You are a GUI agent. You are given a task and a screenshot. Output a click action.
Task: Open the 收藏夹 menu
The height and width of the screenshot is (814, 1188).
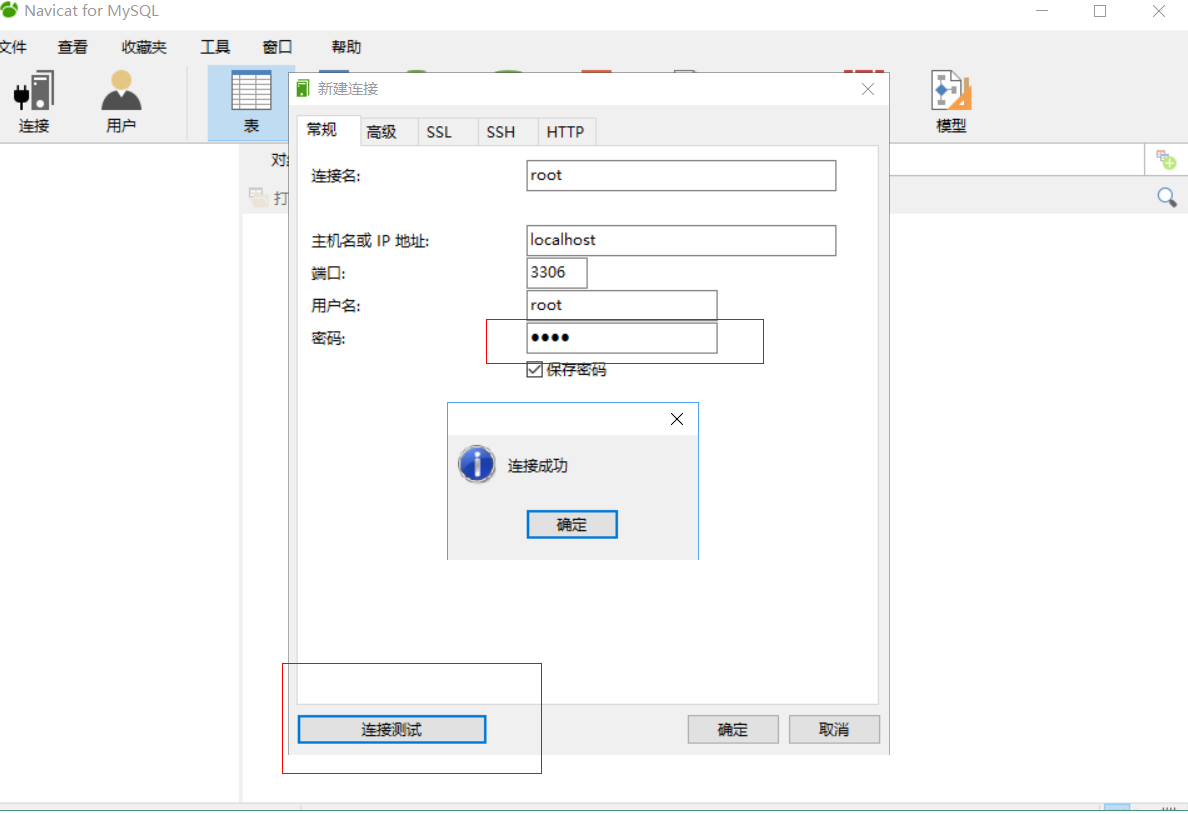144,47
